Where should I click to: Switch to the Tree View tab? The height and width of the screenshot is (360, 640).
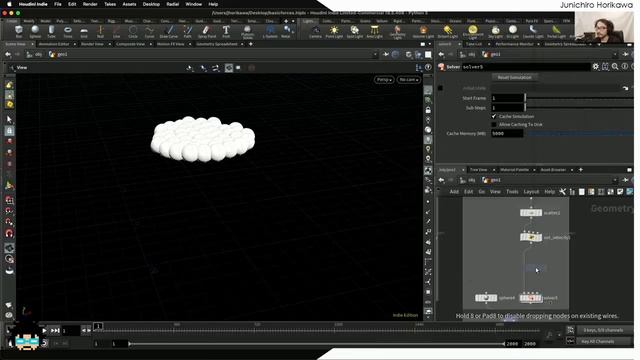coord(478,170)
